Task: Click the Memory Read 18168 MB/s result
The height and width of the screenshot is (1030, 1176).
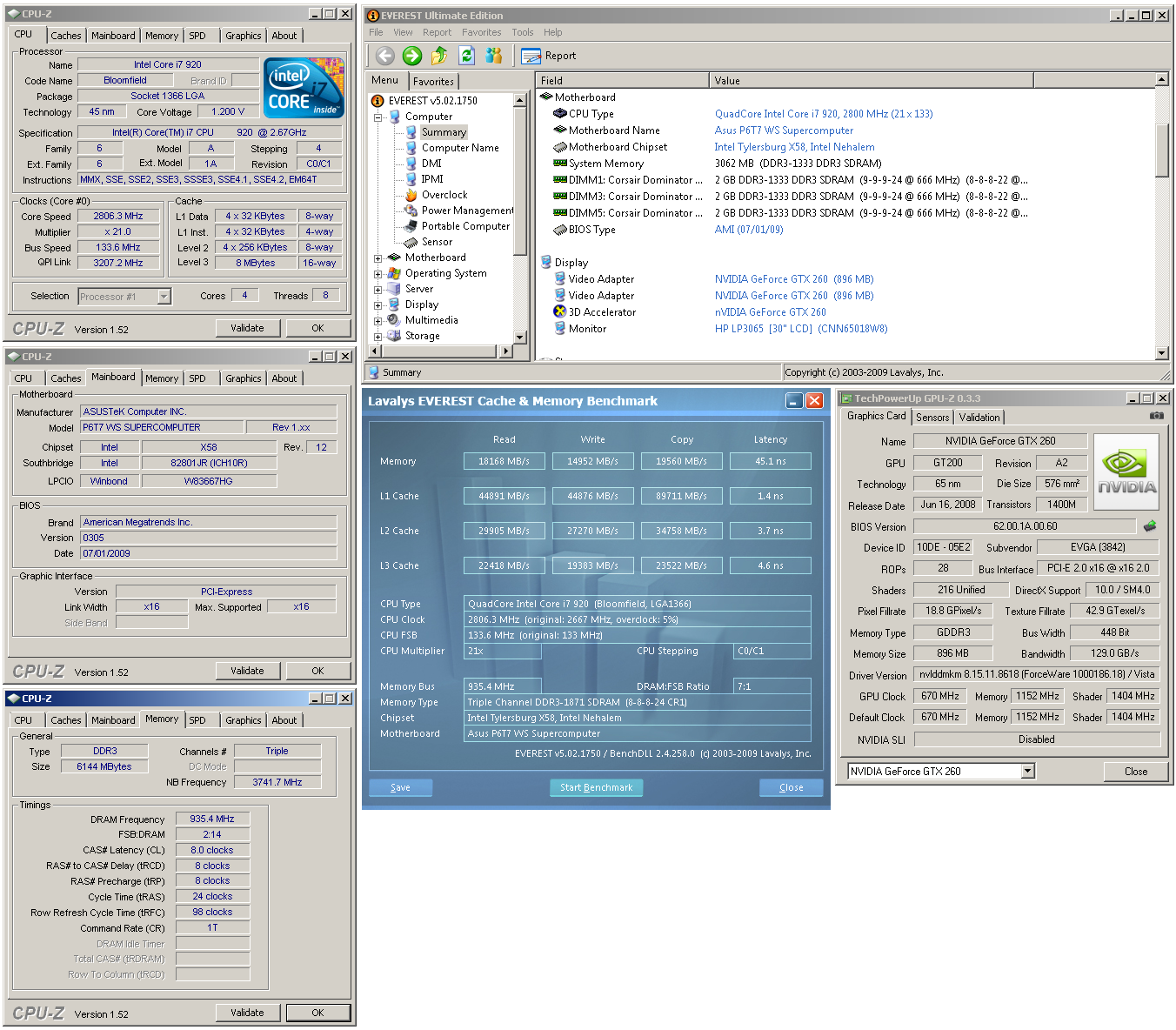Action: point(504,461)
